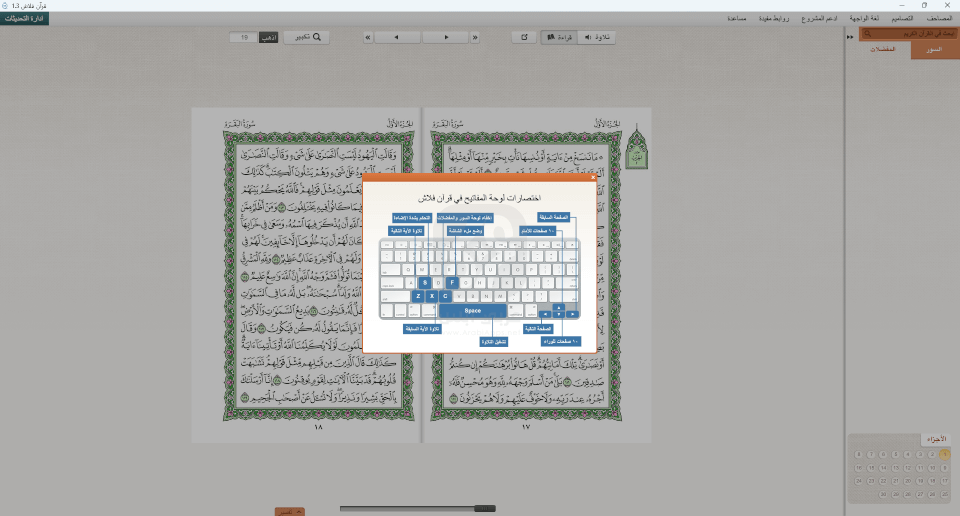Click the left-pointing single arrow page button

(x=397, y=37)
